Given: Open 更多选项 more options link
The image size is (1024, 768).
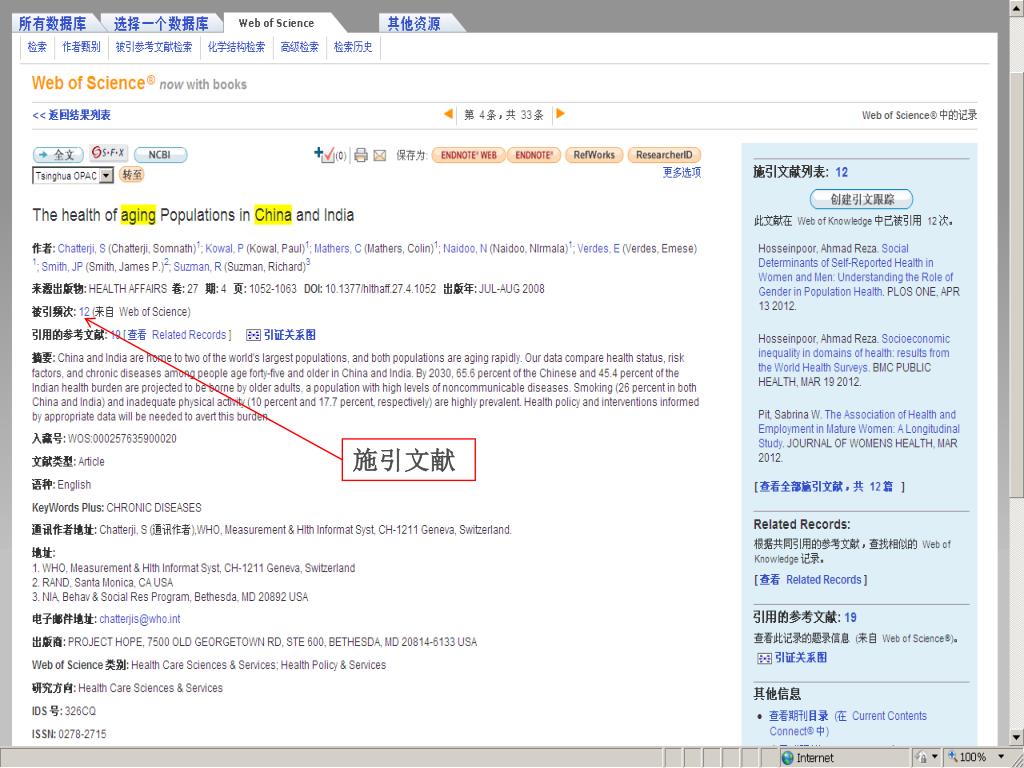Looking at the screenshot, I should pos(682,172).
